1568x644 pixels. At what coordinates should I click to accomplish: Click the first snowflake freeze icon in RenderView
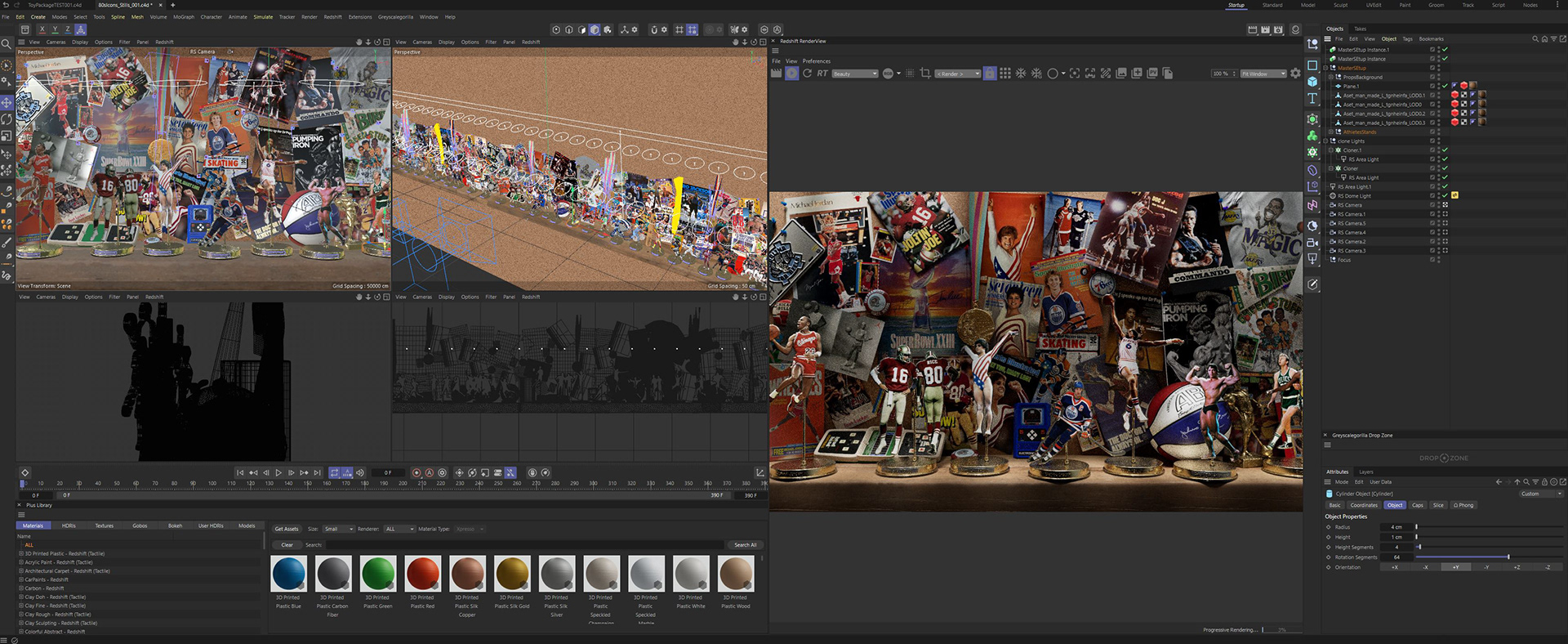(x=1021, y=74)
